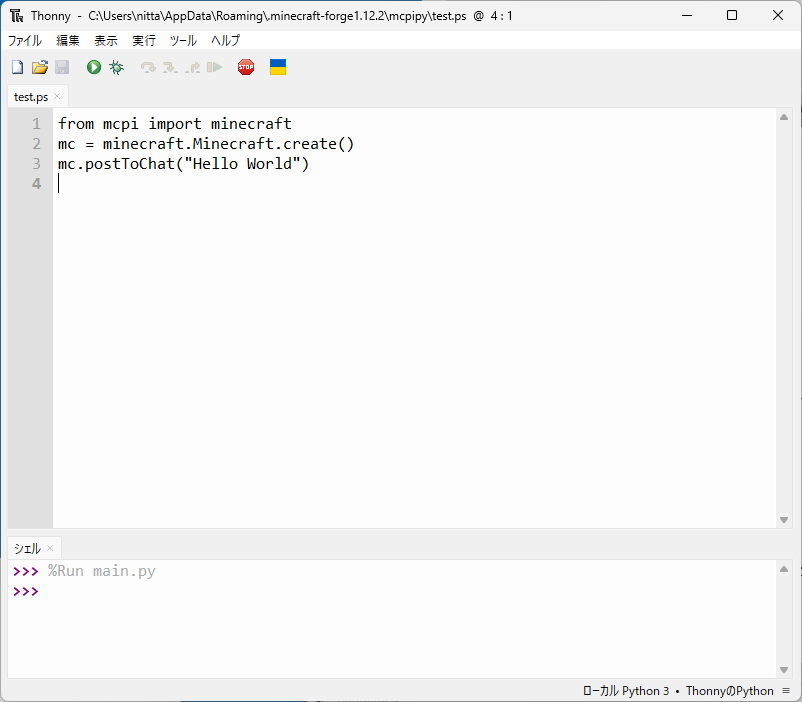This screenshot has width=802, height=702.
Task: Create a new file with toolbar icon
Action: (17, 67)
